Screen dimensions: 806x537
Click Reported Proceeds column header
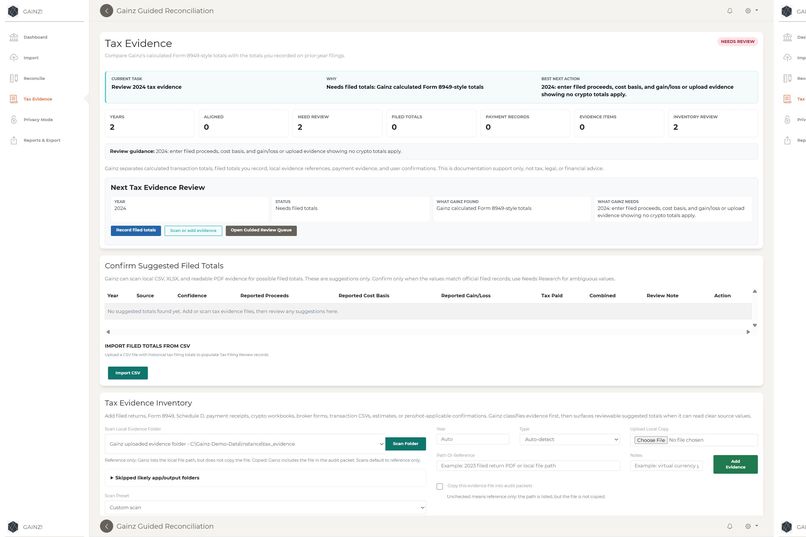click(x=264, y=295)
